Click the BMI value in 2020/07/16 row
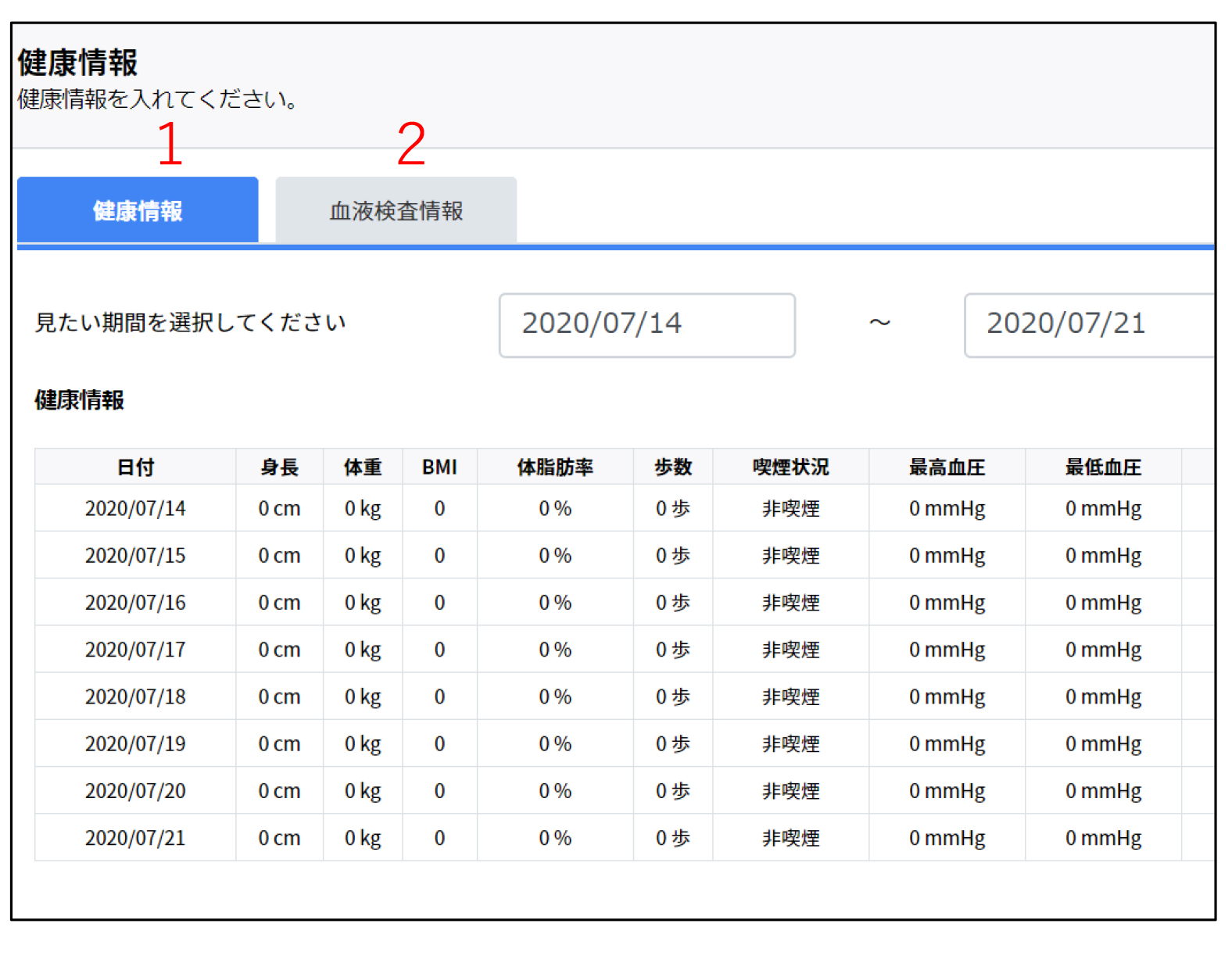 coord(439,602)
